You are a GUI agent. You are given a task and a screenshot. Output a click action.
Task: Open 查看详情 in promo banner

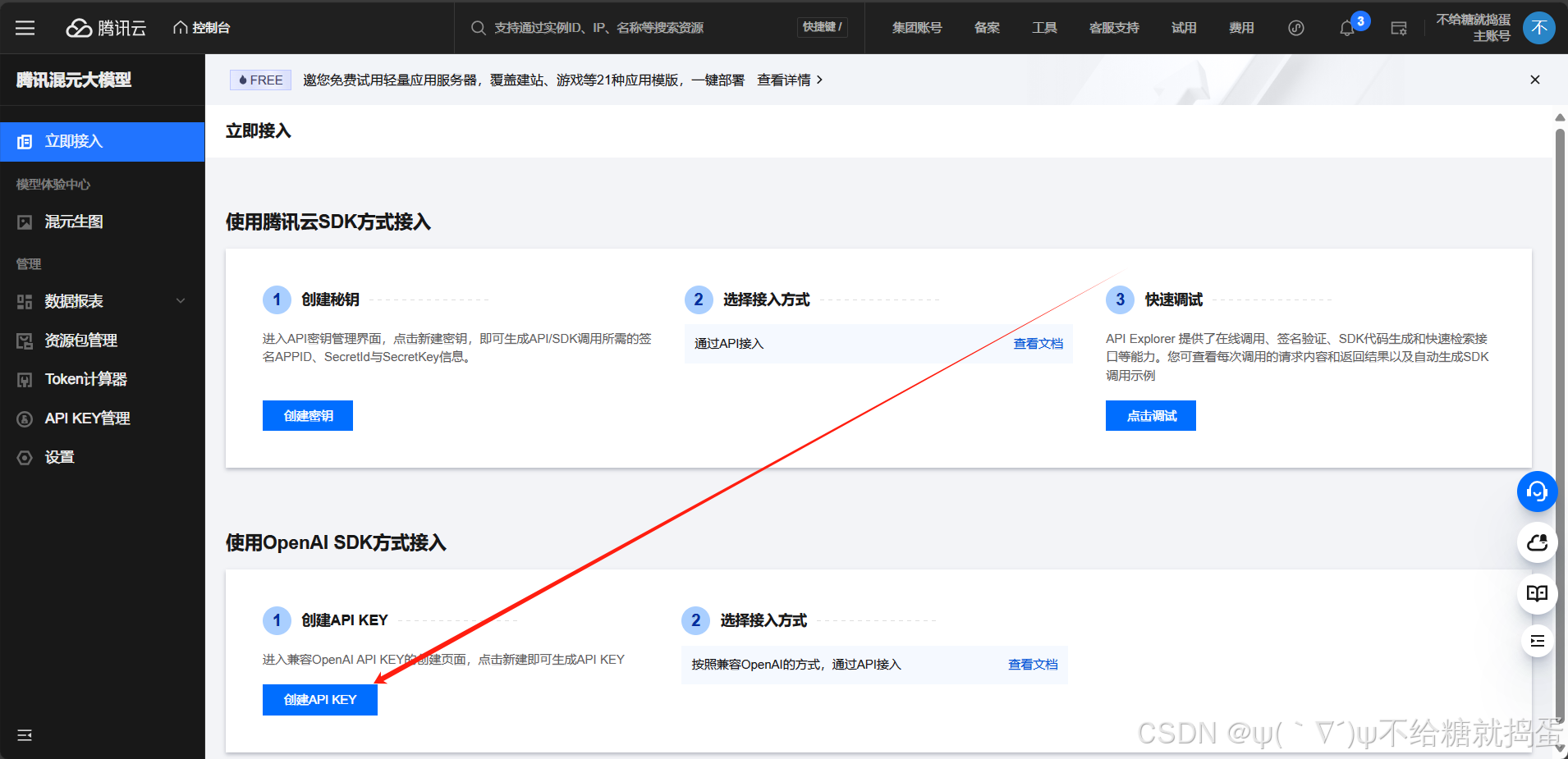pyautogui.click(x=790, y=80)
